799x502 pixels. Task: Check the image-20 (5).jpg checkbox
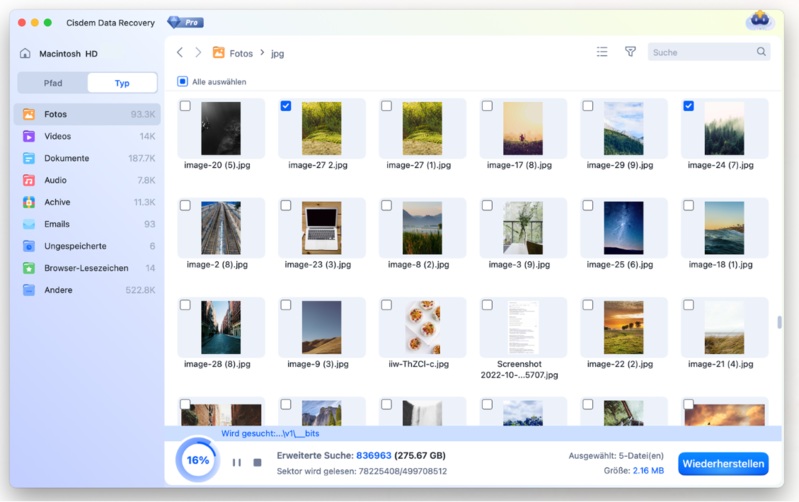(x=185, y=106)
